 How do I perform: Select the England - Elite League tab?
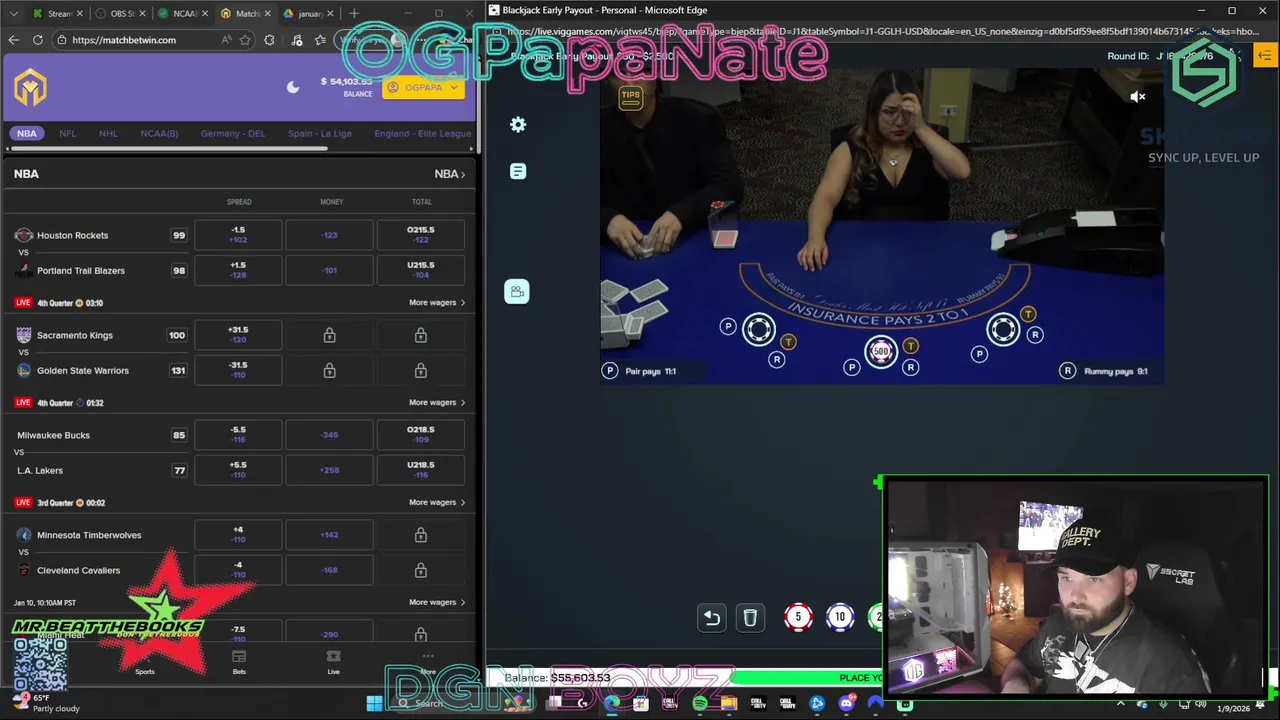coord(423,133)
